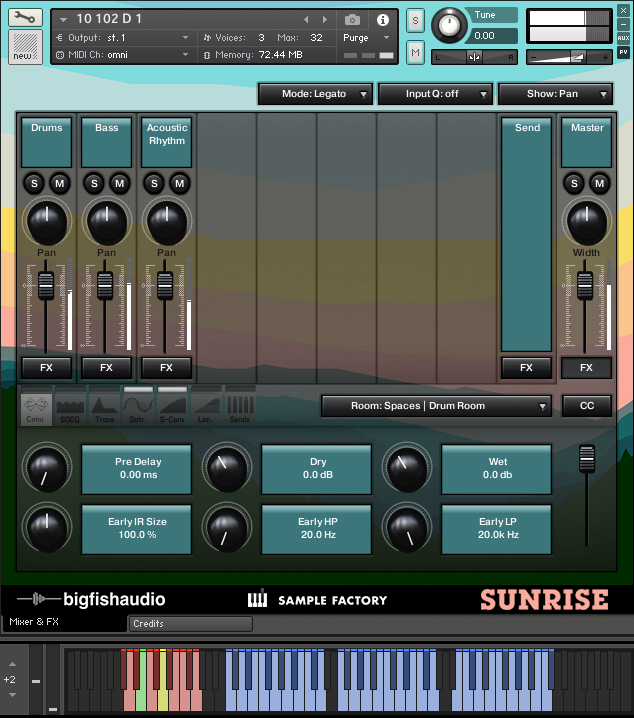Toggle the S-Com enable bar off
The image size is (634, 718).
point(172,389)
